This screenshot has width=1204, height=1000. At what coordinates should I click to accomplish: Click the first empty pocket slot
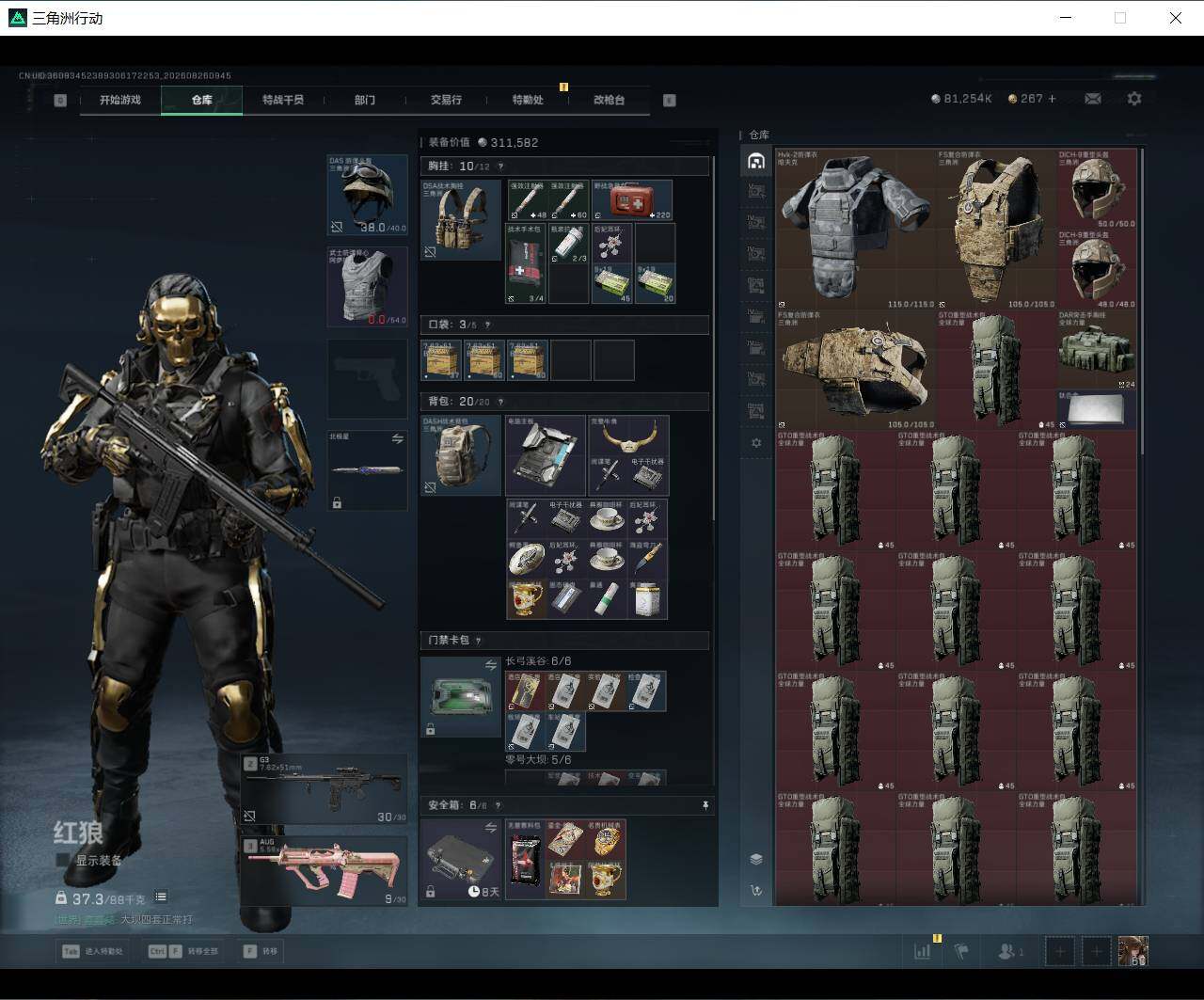(x=571, y=360)
